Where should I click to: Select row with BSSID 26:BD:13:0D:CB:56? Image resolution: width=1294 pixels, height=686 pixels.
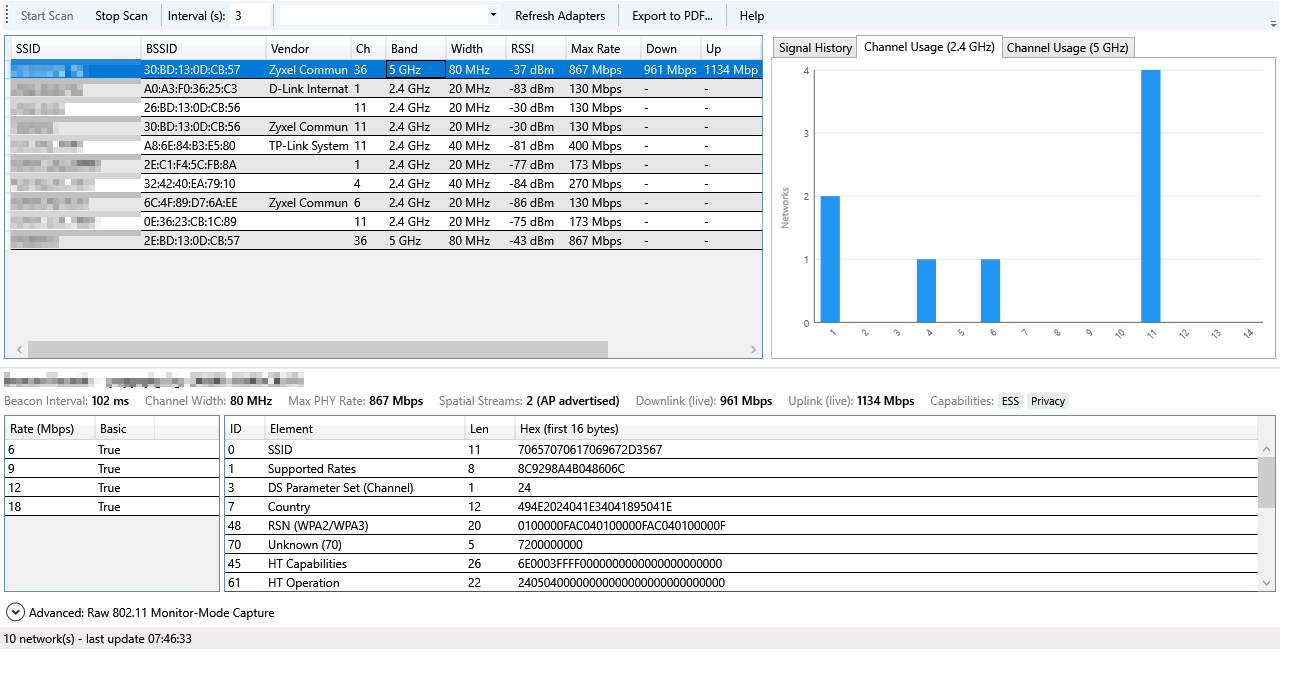point(386,108)
